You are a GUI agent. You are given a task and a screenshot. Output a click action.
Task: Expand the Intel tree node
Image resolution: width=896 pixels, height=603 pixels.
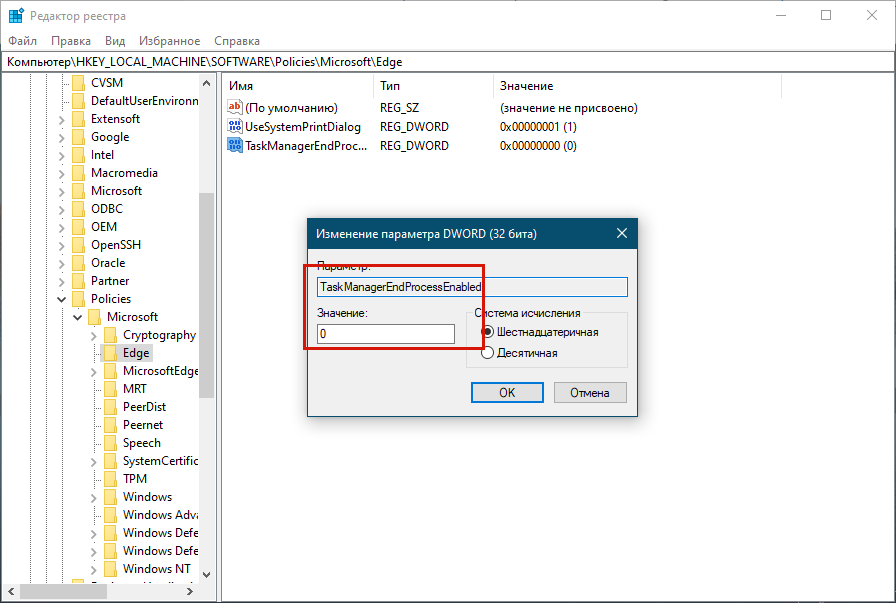[x=62, y=155]
